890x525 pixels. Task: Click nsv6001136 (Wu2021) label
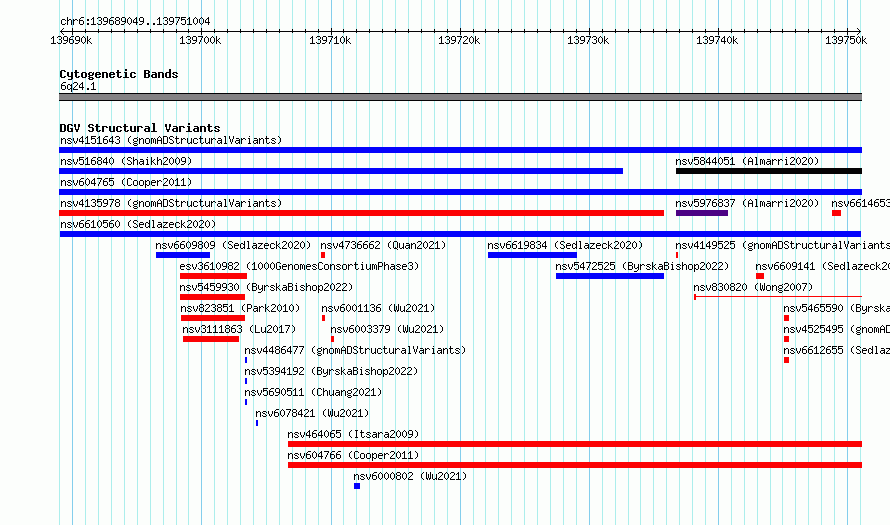tap(378, 308)
